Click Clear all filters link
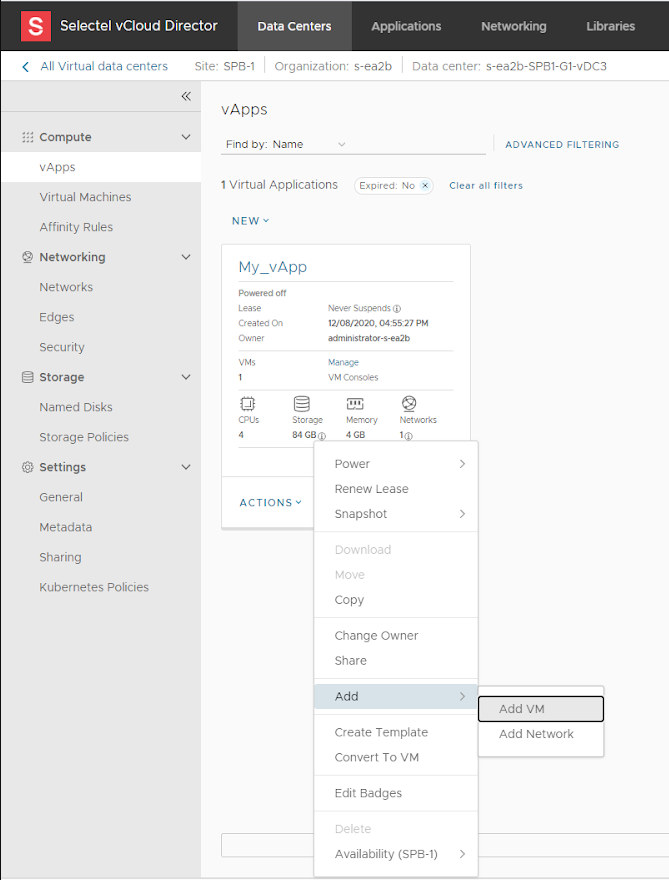This screenshot has height=880, width=669. coord(485,185)
